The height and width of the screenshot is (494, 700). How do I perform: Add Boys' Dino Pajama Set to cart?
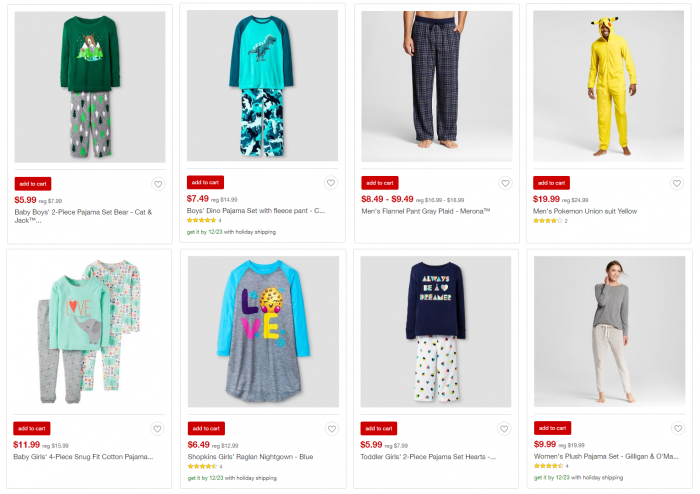pyautogui.click(x=205, y=183)
